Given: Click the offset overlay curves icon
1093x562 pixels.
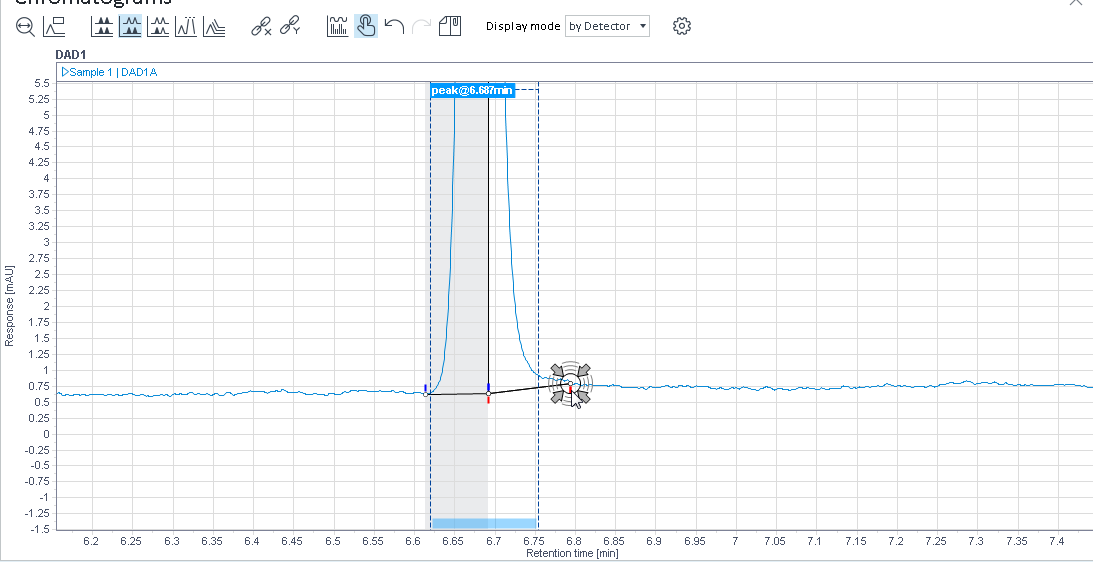Looking at the screenshot, I should click(x=214, y=27).
